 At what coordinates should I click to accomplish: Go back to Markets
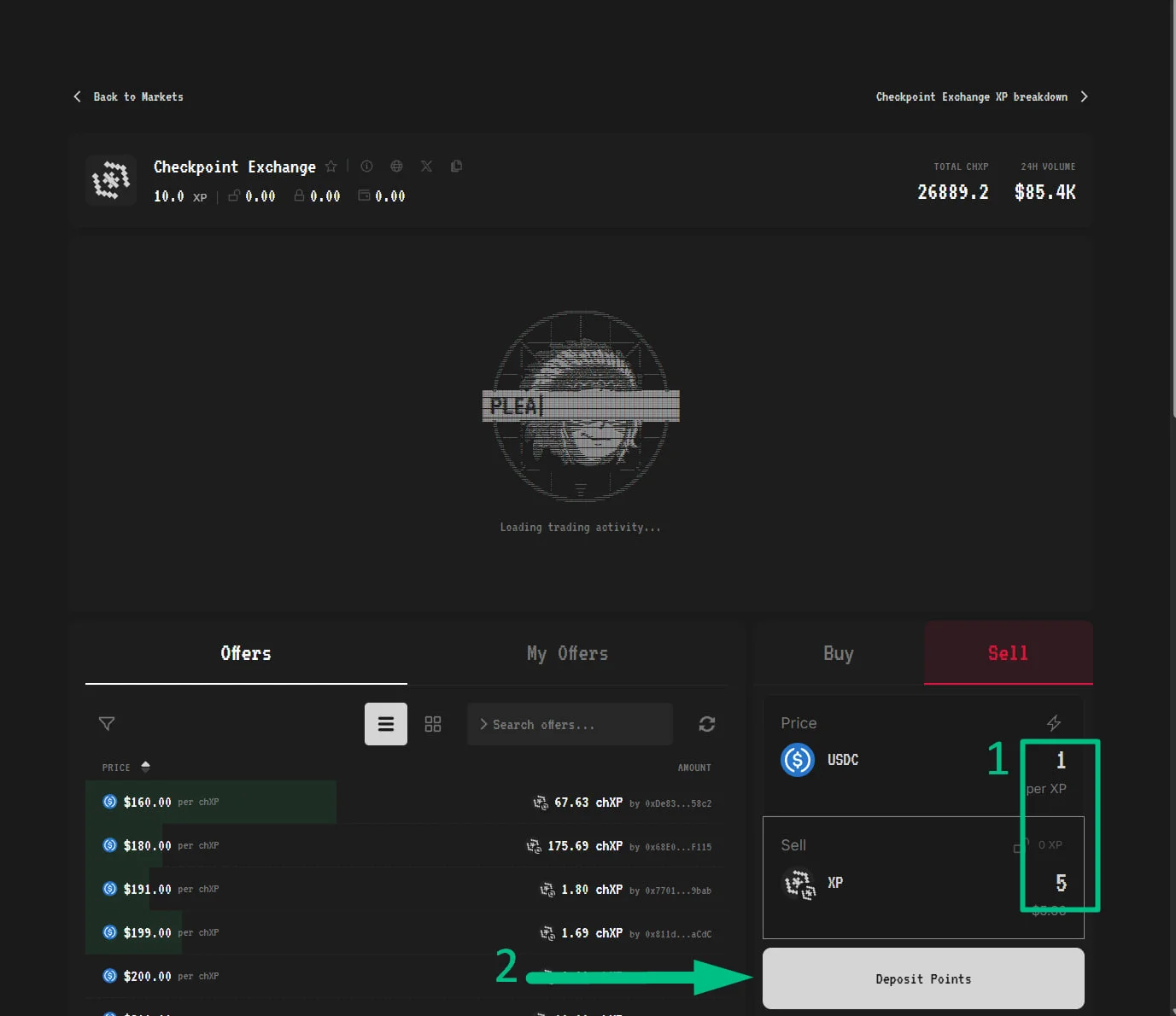128,96
